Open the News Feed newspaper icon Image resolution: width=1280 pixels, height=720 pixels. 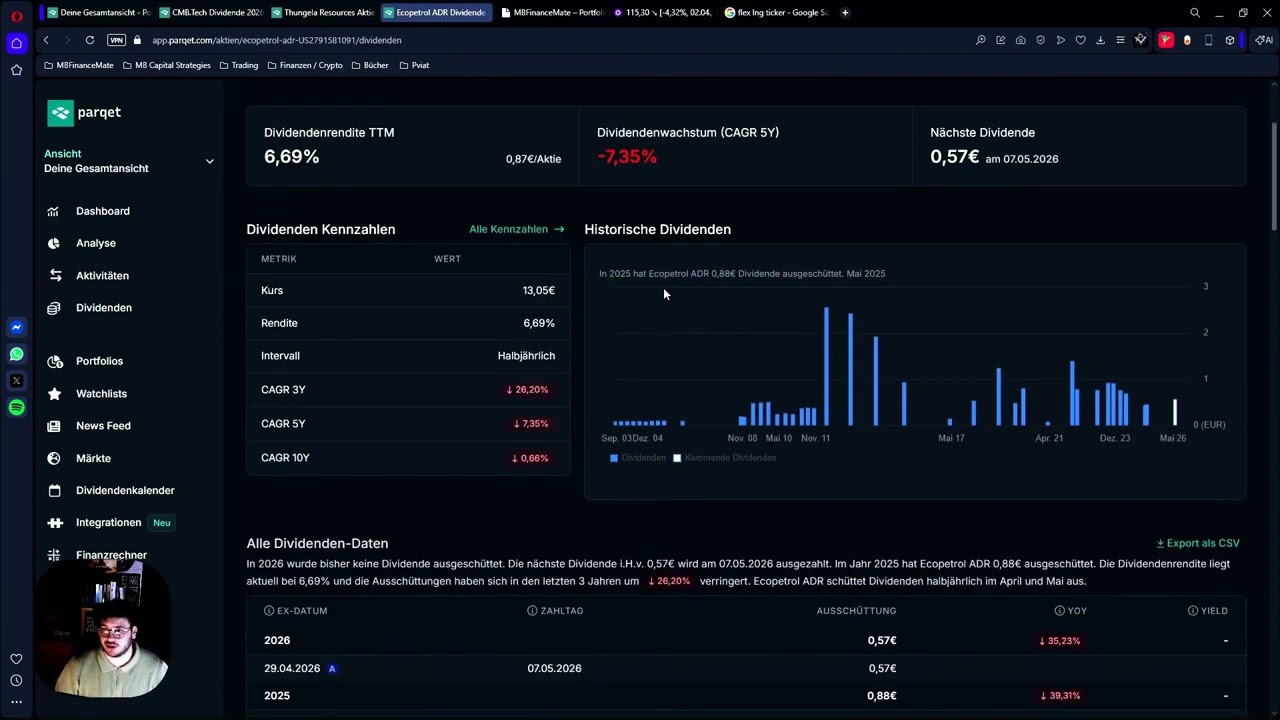[54, 426]
